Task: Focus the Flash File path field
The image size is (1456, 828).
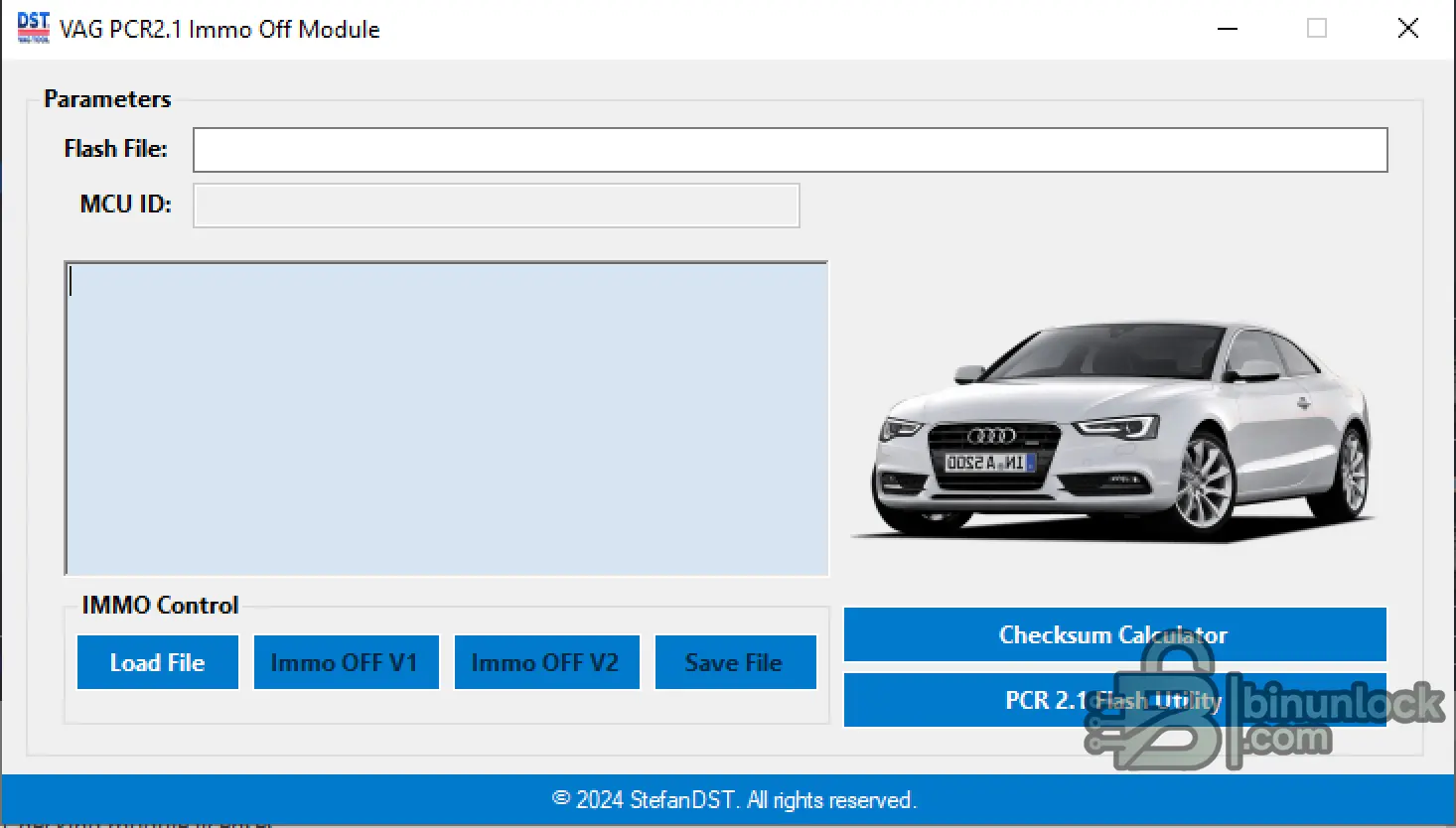Action: tap(791, 150)
